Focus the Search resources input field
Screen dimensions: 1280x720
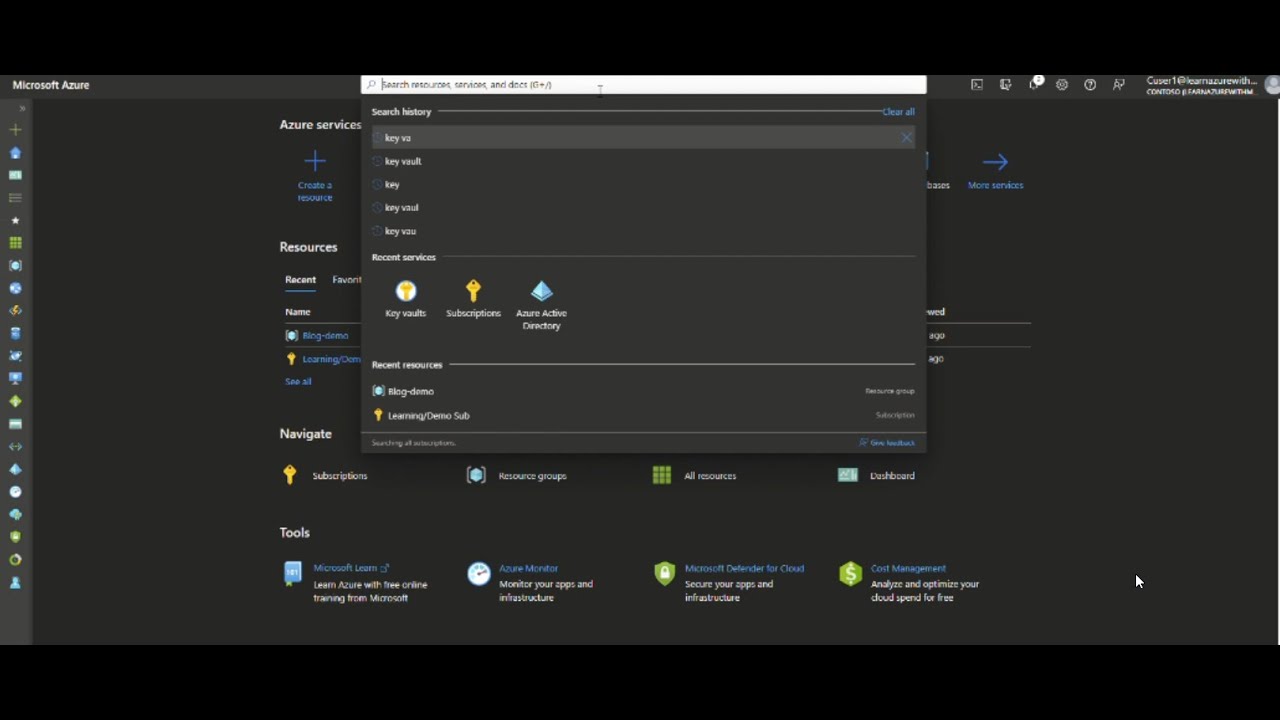643,85
